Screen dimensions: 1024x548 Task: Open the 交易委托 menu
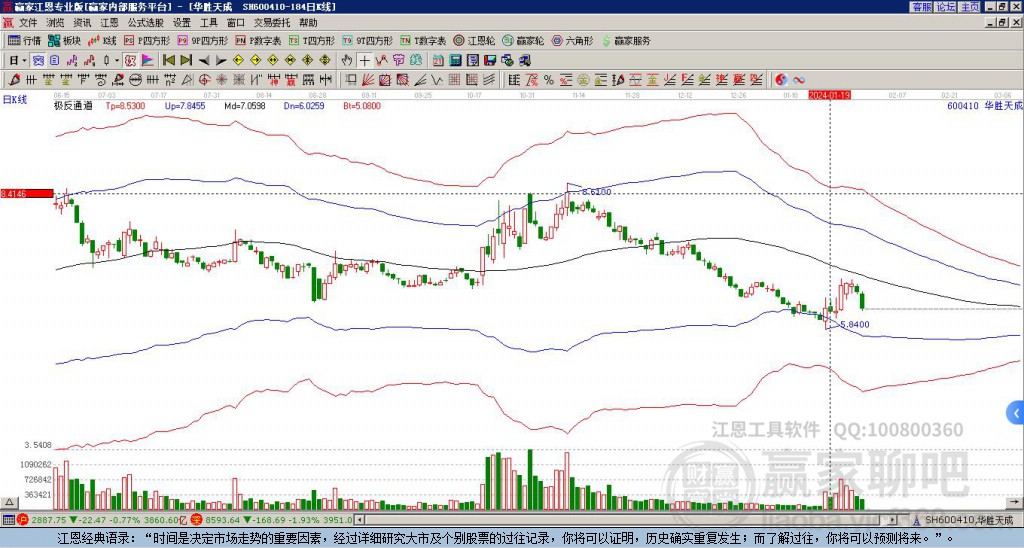(272, 23)
